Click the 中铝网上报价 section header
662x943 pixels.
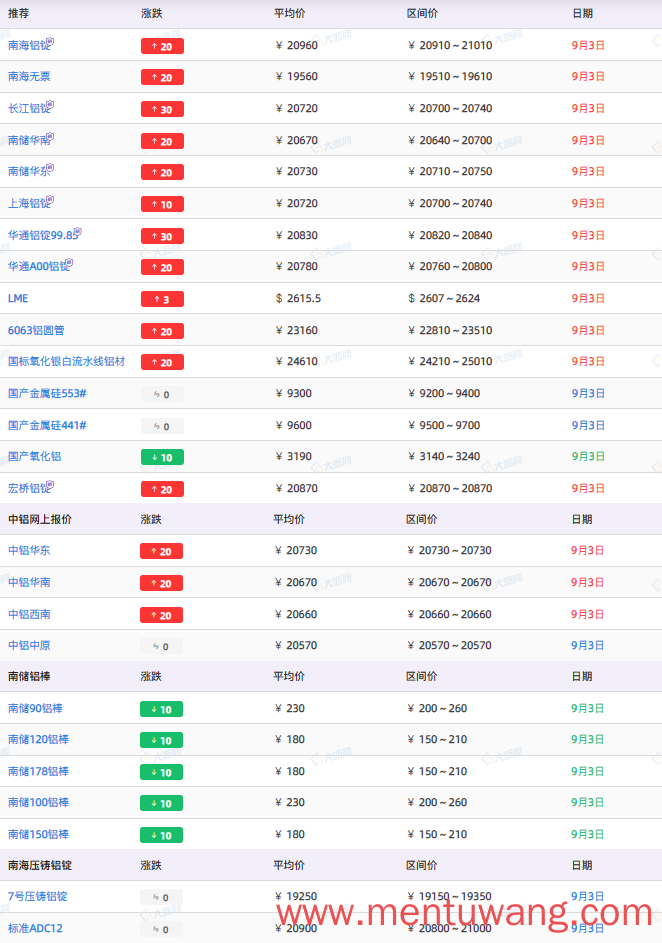tap(40, 519)
